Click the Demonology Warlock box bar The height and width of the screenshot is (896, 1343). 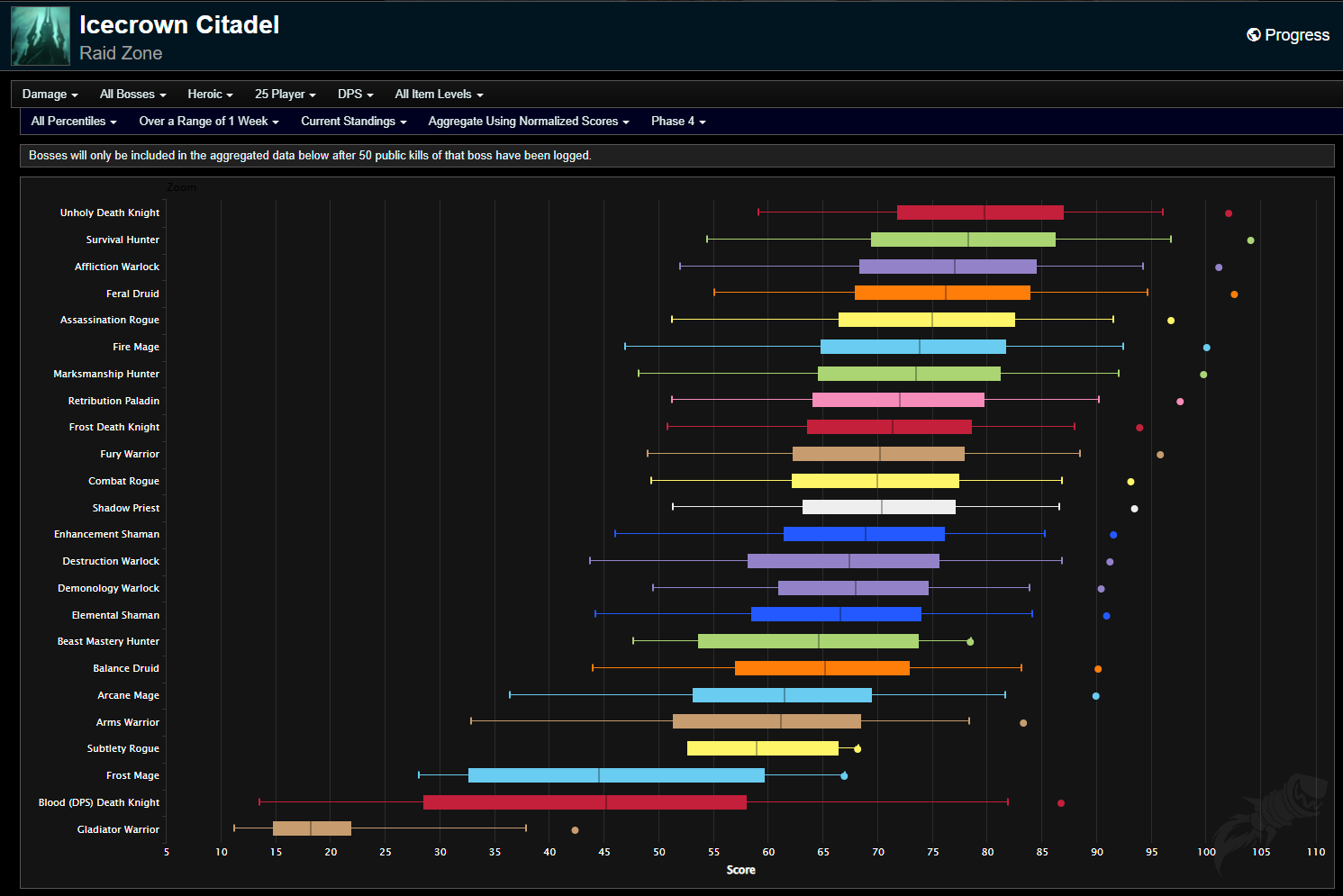[853, 588]
